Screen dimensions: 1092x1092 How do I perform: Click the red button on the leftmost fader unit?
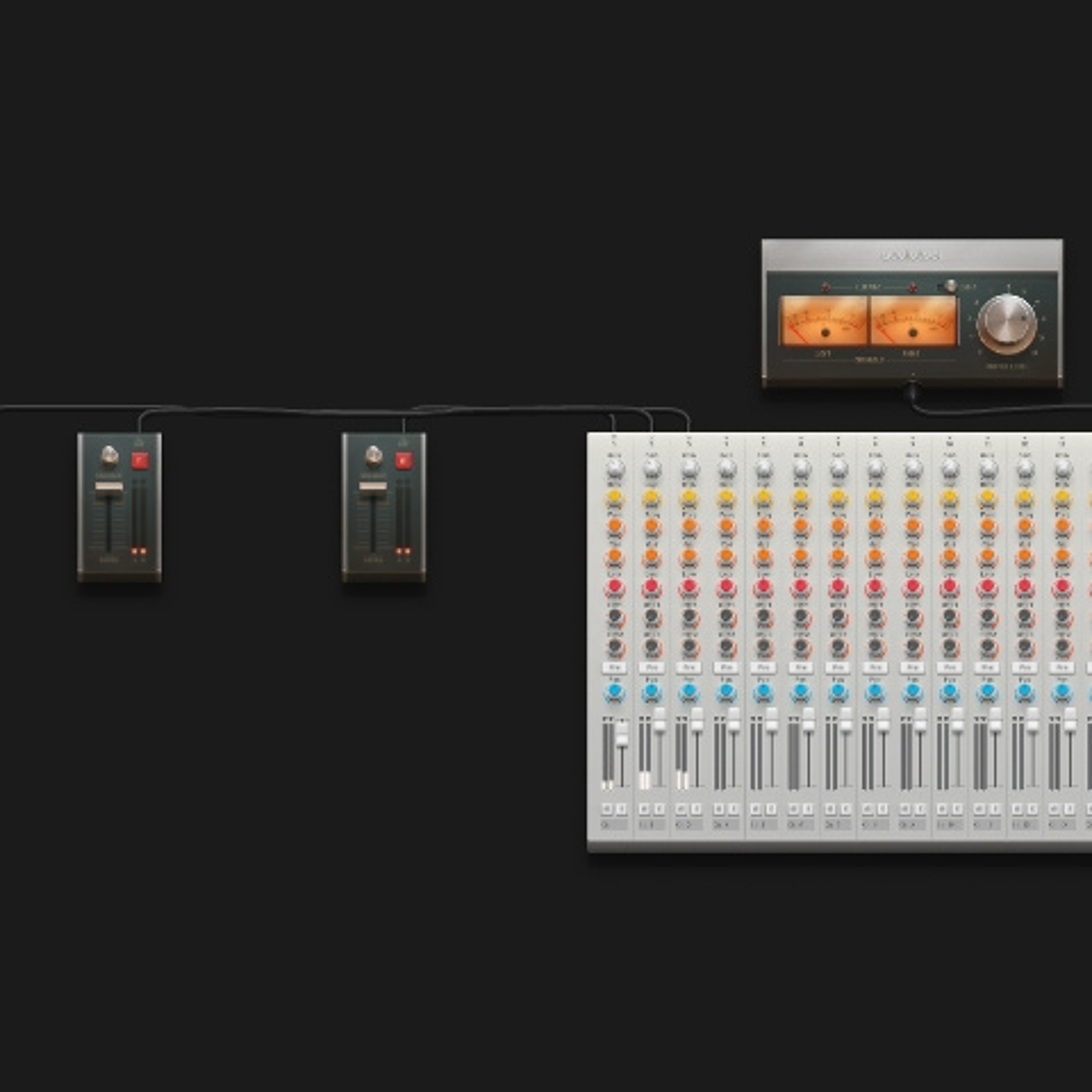pyautogui.click(x=140, y=461)
